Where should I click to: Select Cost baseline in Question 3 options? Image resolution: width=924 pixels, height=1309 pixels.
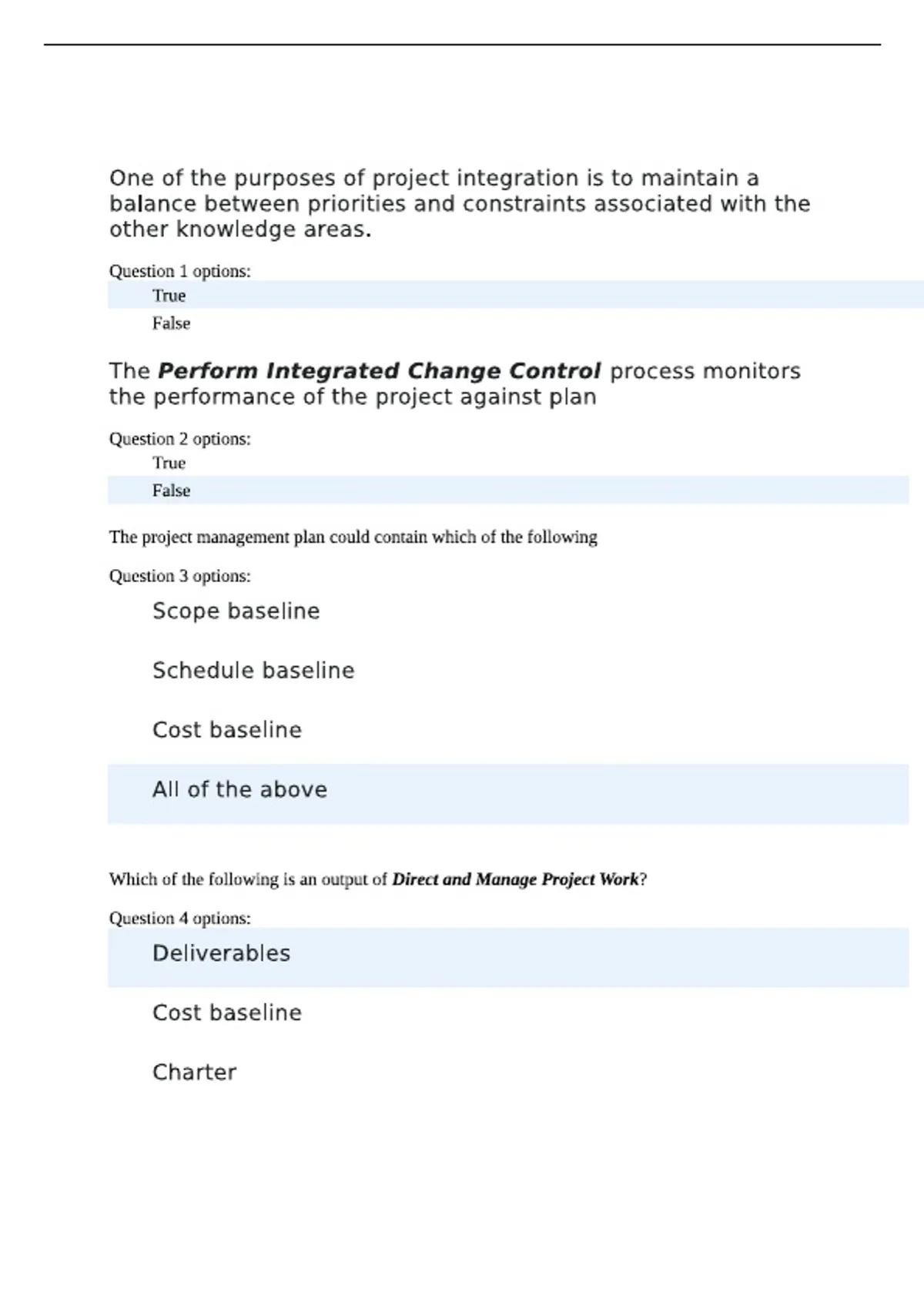(227, 730)
